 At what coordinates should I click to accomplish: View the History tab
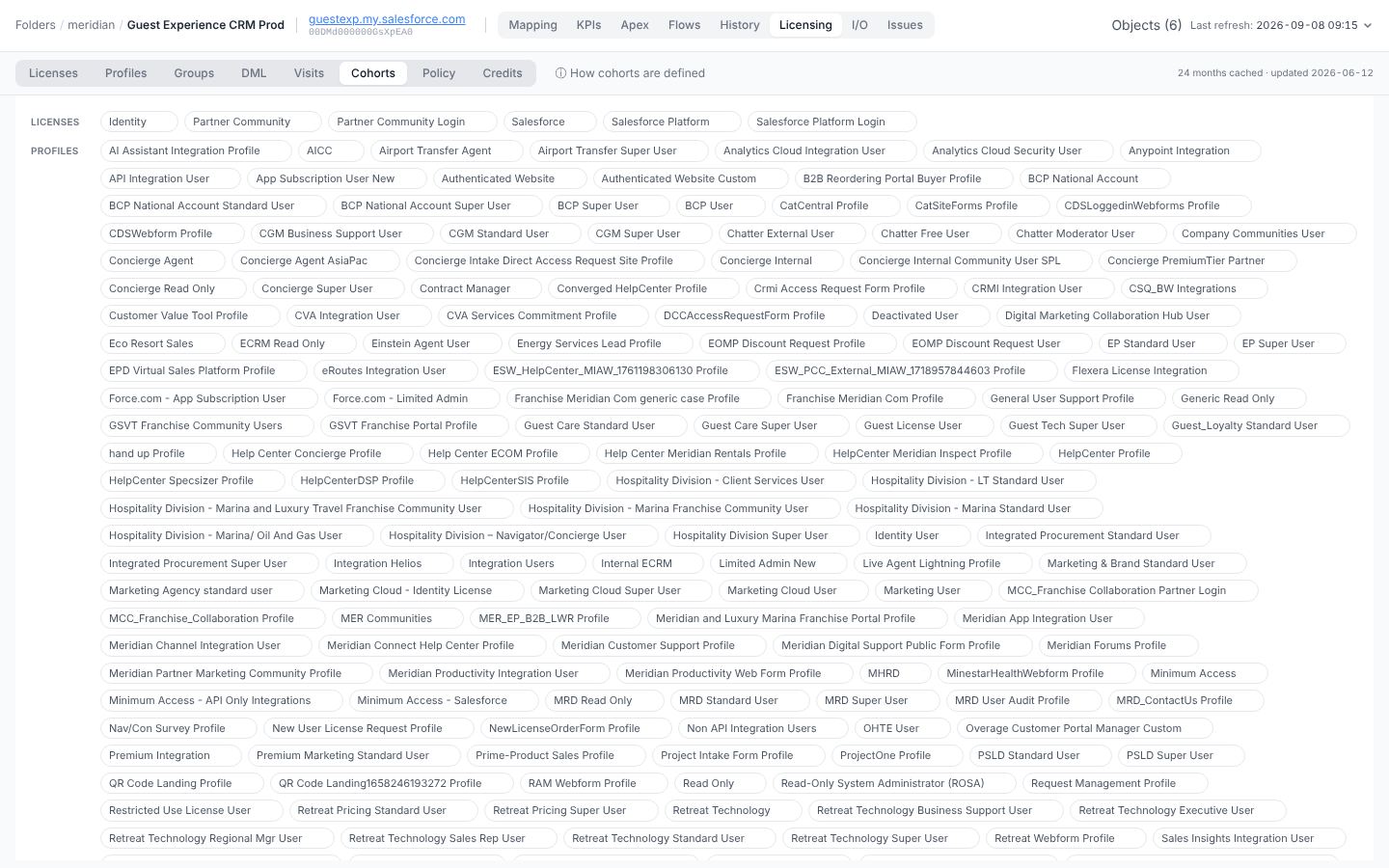click(740, 25)
